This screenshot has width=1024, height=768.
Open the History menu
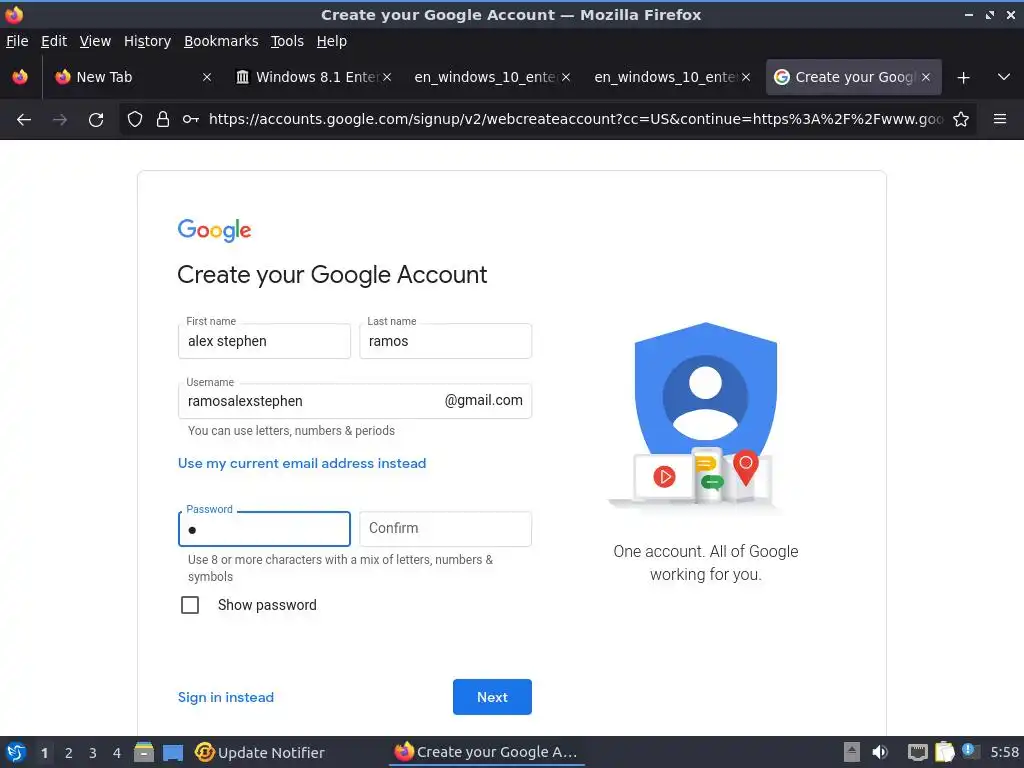pos(147,41)
